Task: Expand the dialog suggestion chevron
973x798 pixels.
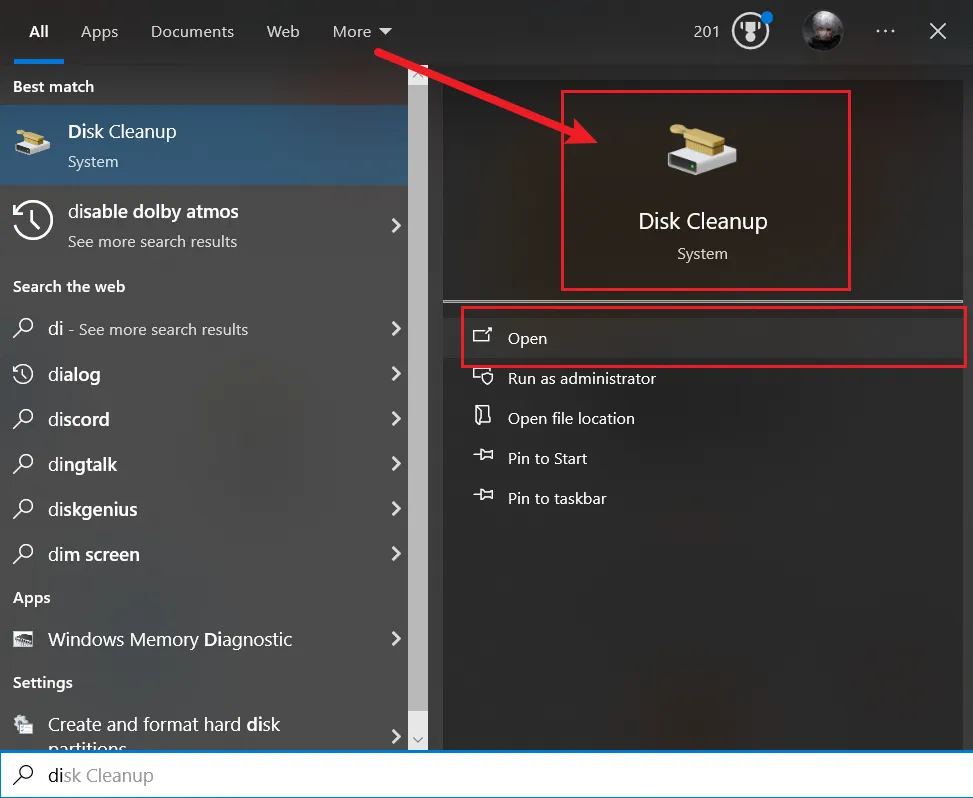Action: tap(396, 374)
